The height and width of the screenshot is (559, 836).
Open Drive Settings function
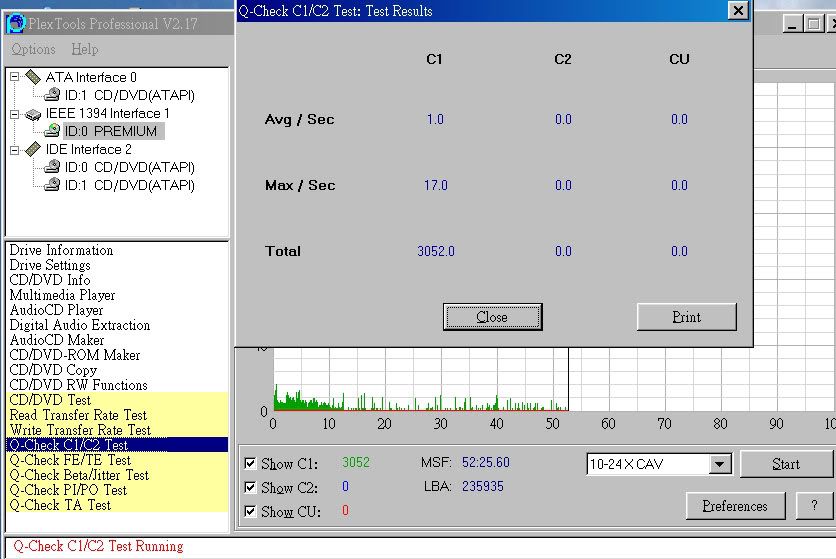pyautogui.click(x=50, y=265)
